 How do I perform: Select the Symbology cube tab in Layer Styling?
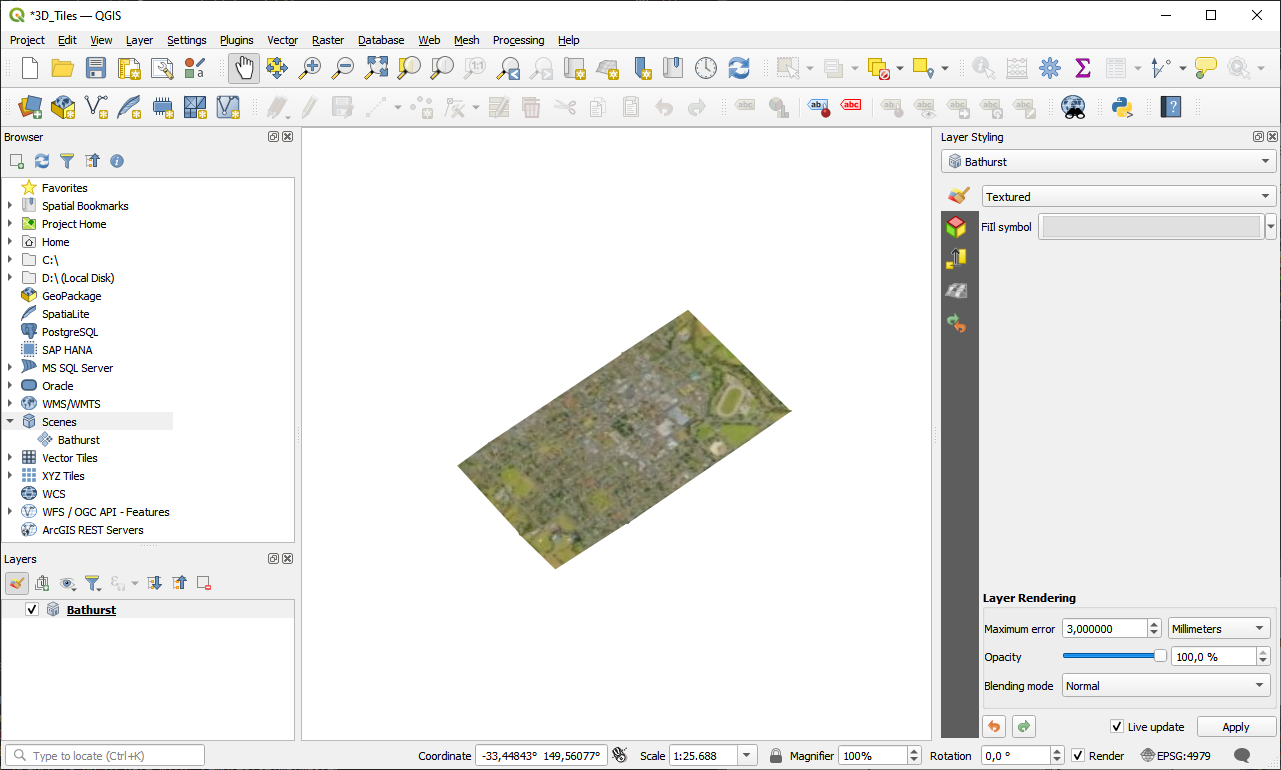click(x=957, y=227)
